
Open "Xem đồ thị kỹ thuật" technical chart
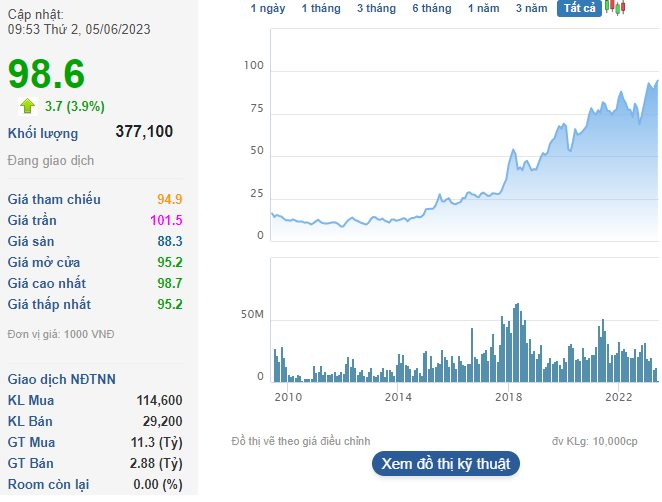(x=446, y=464)
